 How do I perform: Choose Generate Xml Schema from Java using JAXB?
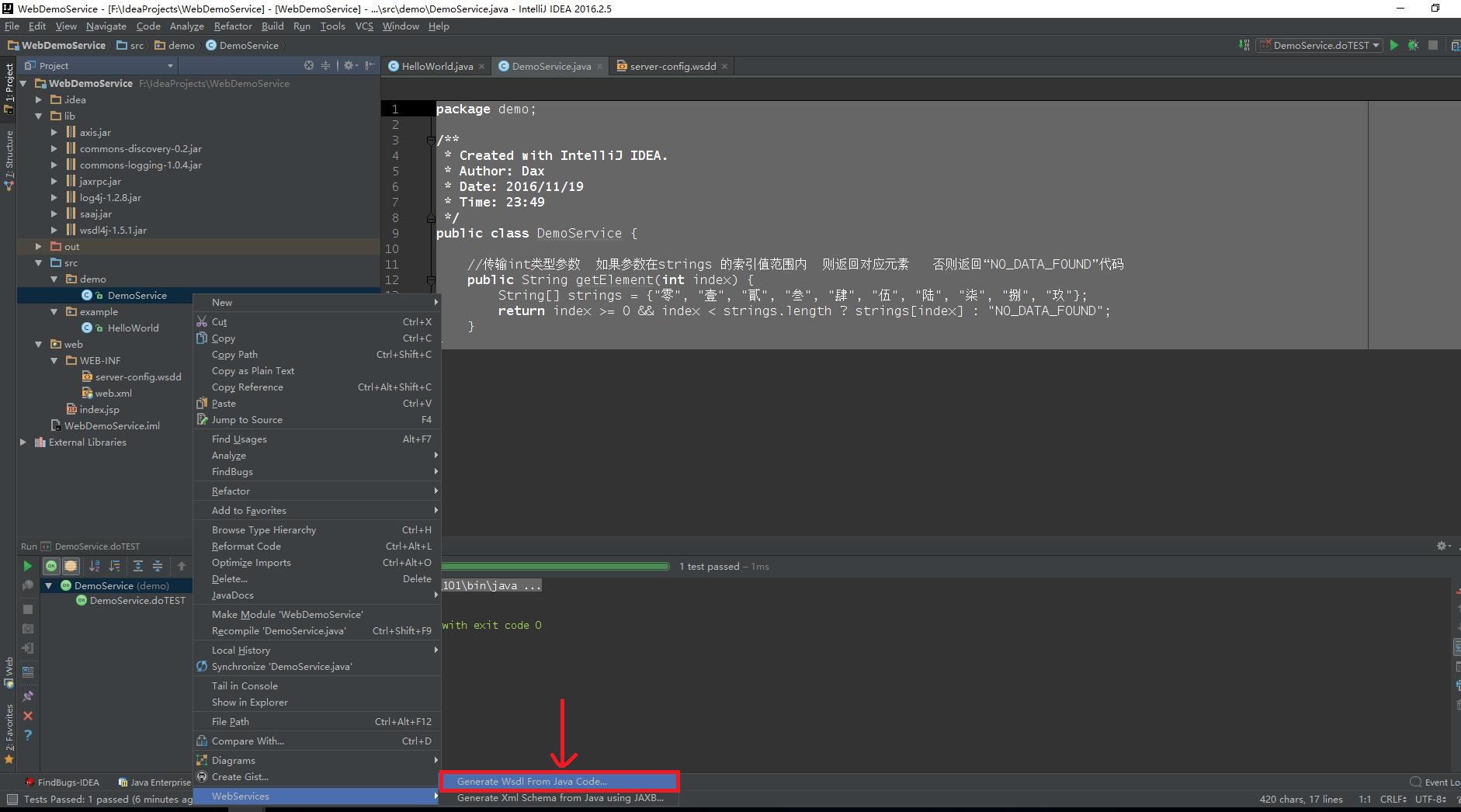[559, 798]
